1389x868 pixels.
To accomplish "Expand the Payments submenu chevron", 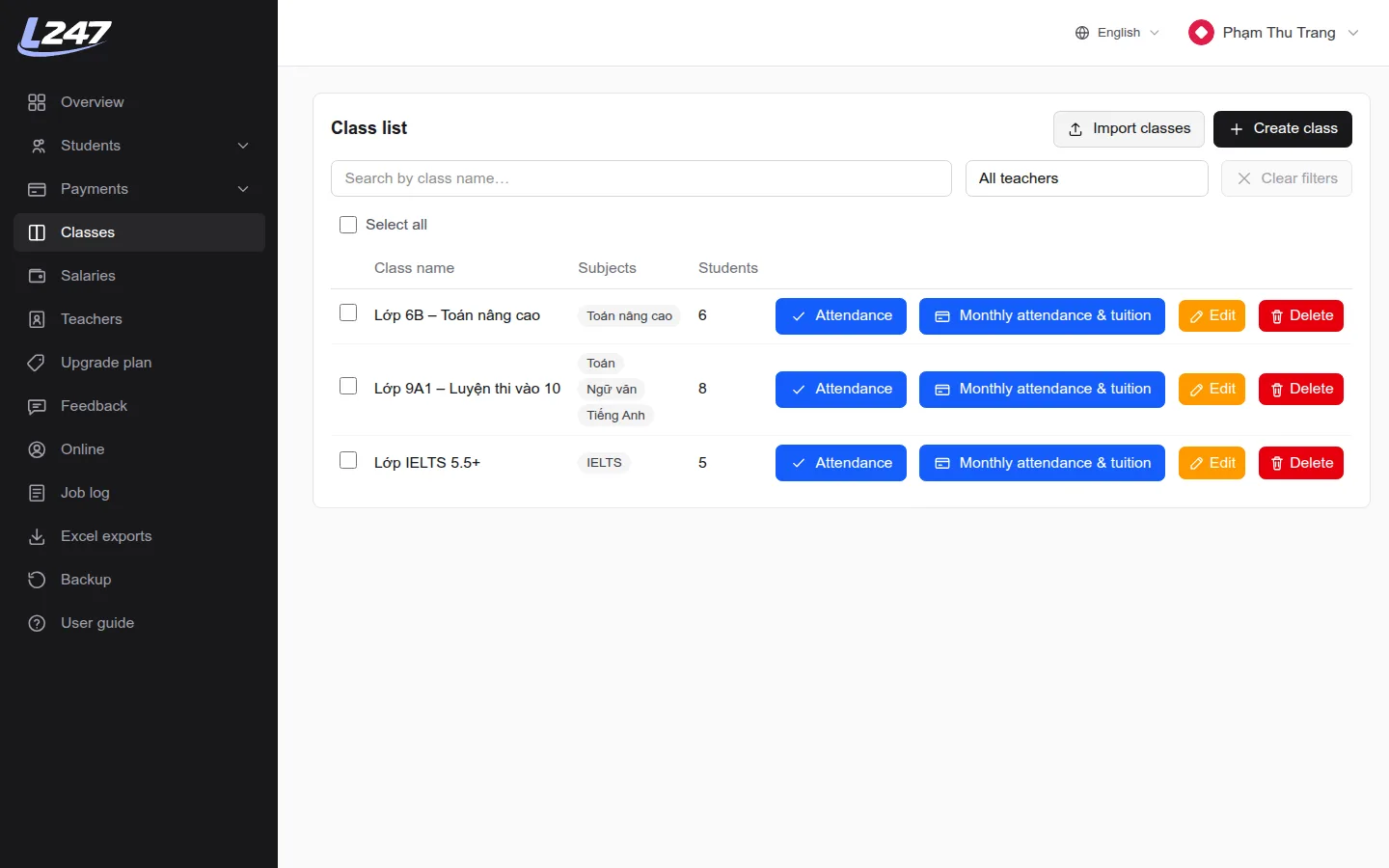I will (243, 189).
